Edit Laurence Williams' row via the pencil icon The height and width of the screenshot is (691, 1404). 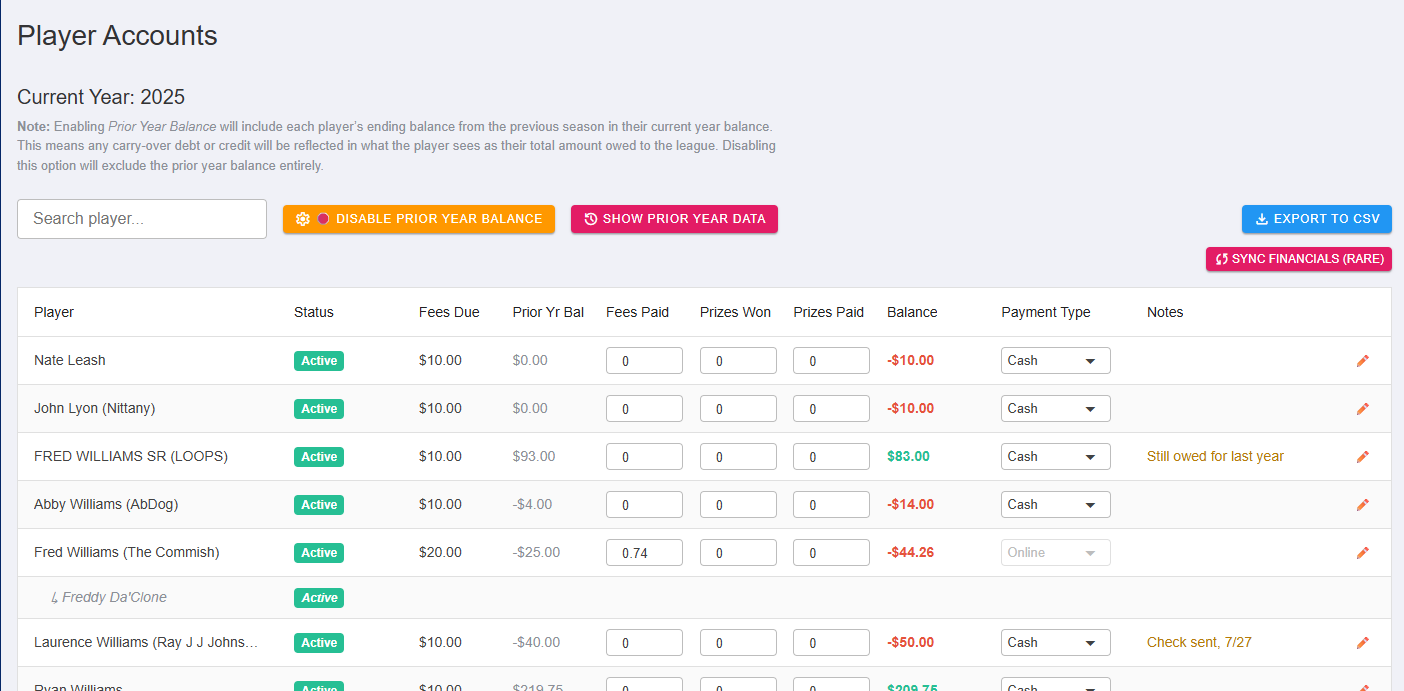tap(1363, 642)
